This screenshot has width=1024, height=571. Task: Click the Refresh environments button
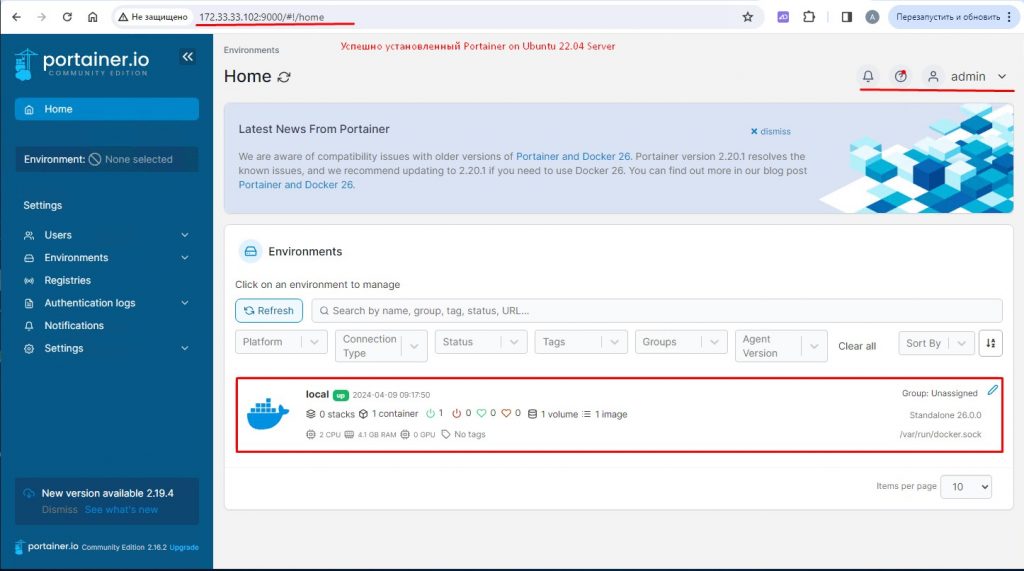269,311
